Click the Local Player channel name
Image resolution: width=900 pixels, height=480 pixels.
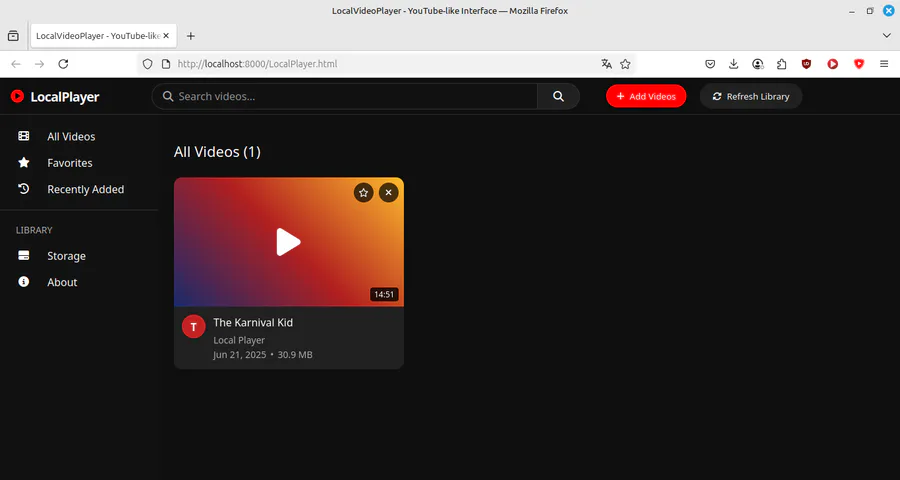239,340
